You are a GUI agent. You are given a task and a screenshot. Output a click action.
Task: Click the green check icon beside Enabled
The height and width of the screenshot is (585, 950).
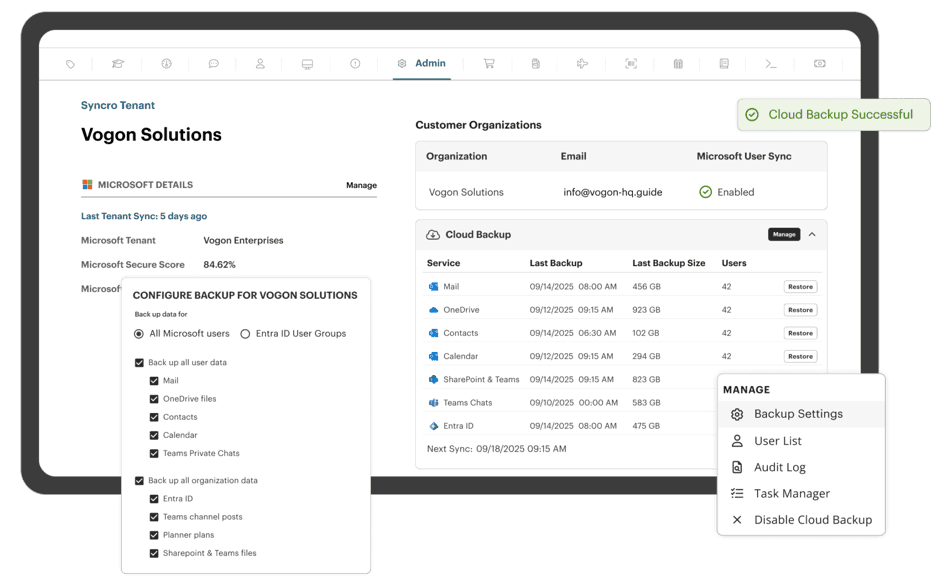[x=705, y=192]
